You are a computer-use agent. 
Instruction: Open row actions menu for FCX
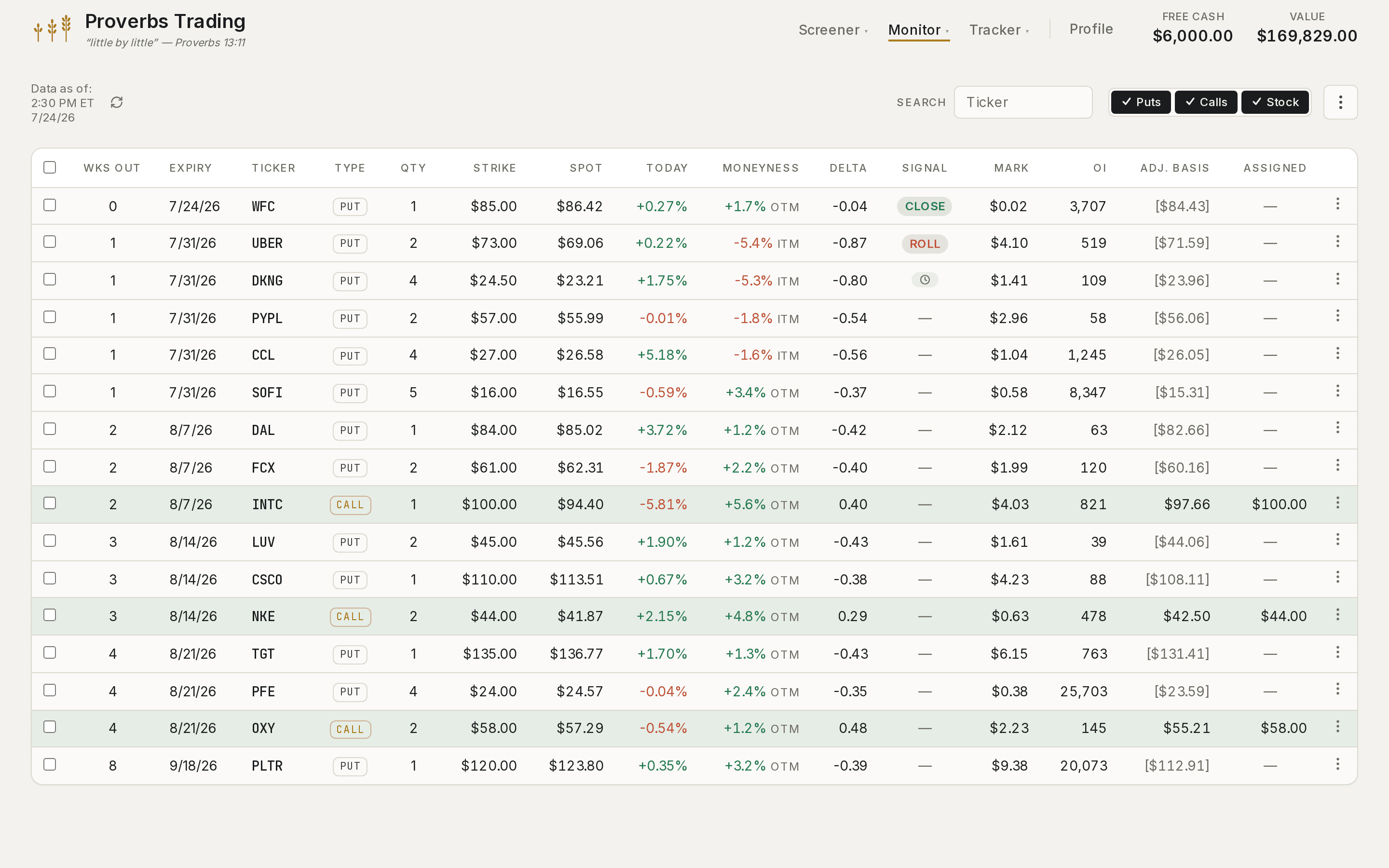(x=1337, y=465)
